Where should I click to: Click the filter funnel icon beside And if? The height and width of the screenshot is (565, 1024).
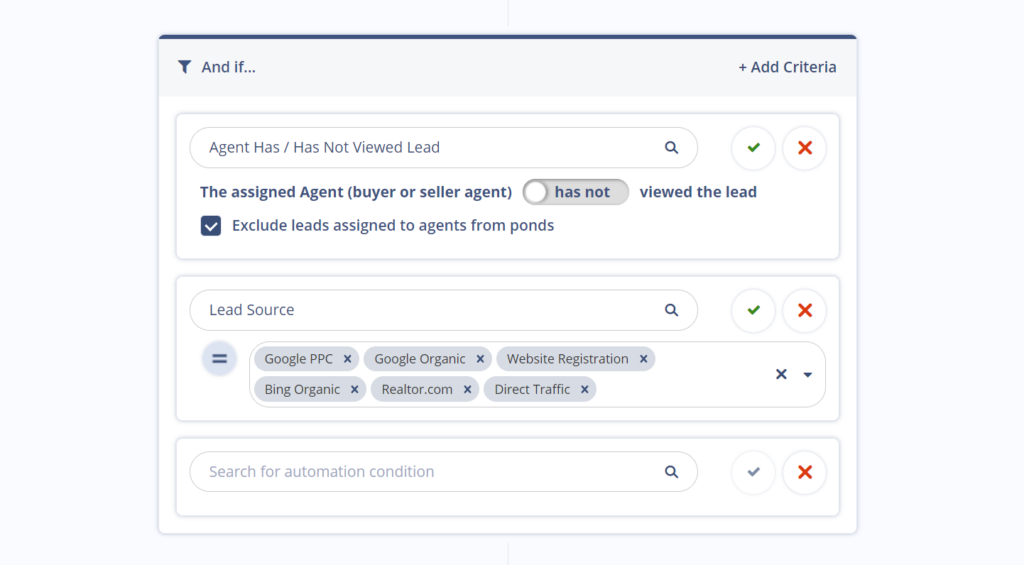184,67
